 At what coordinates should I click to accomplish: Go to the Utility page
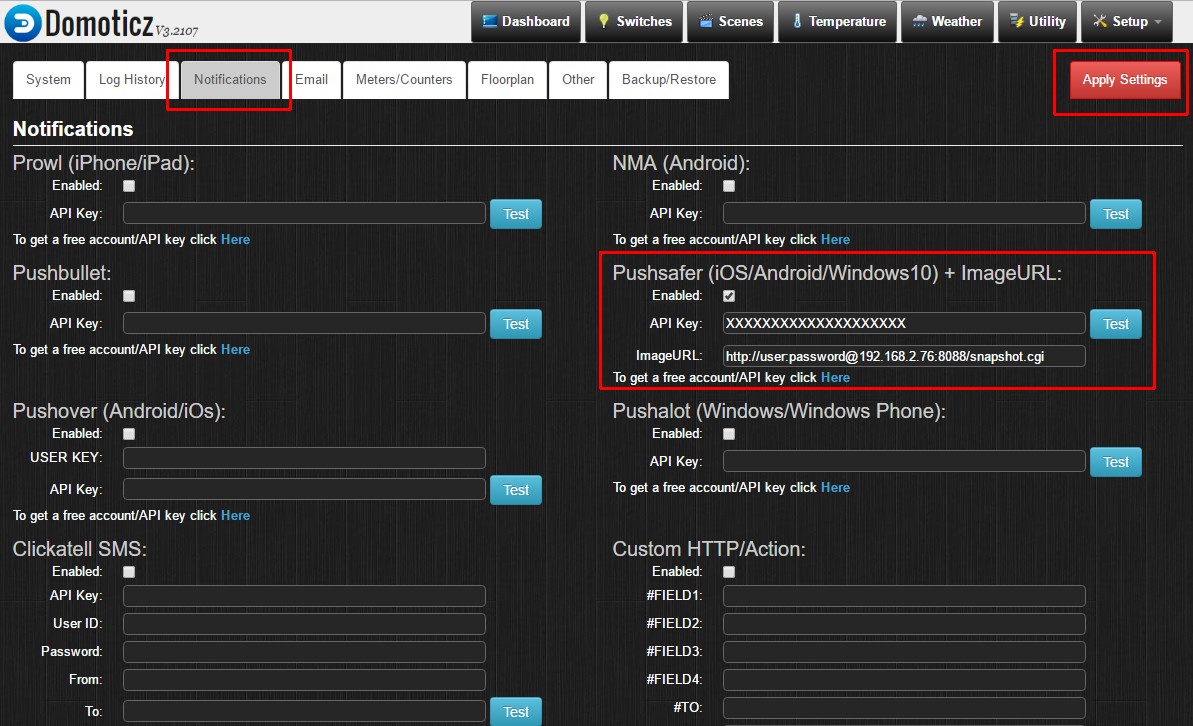coord(1037,21)
